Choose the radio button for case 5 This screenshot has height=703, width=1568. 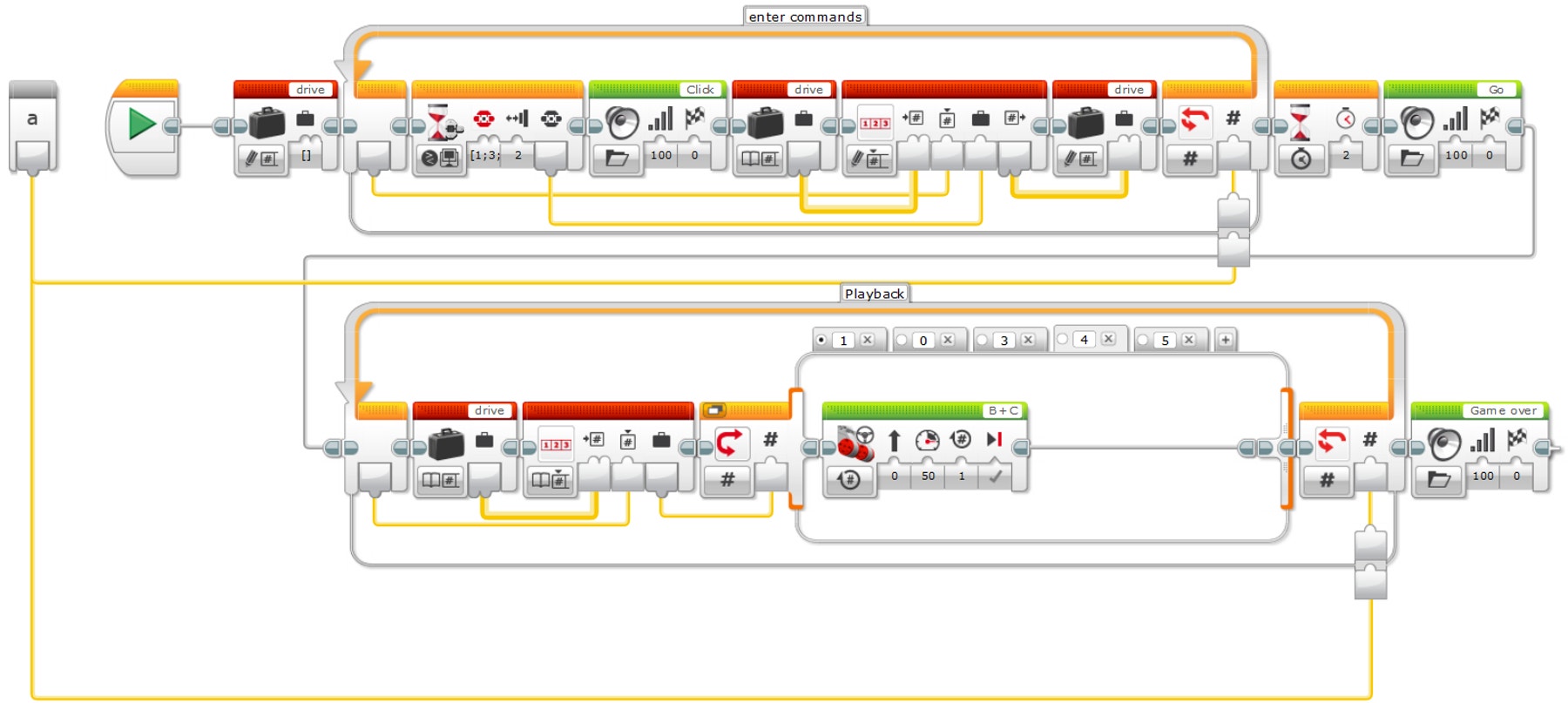pos(1143,340)
